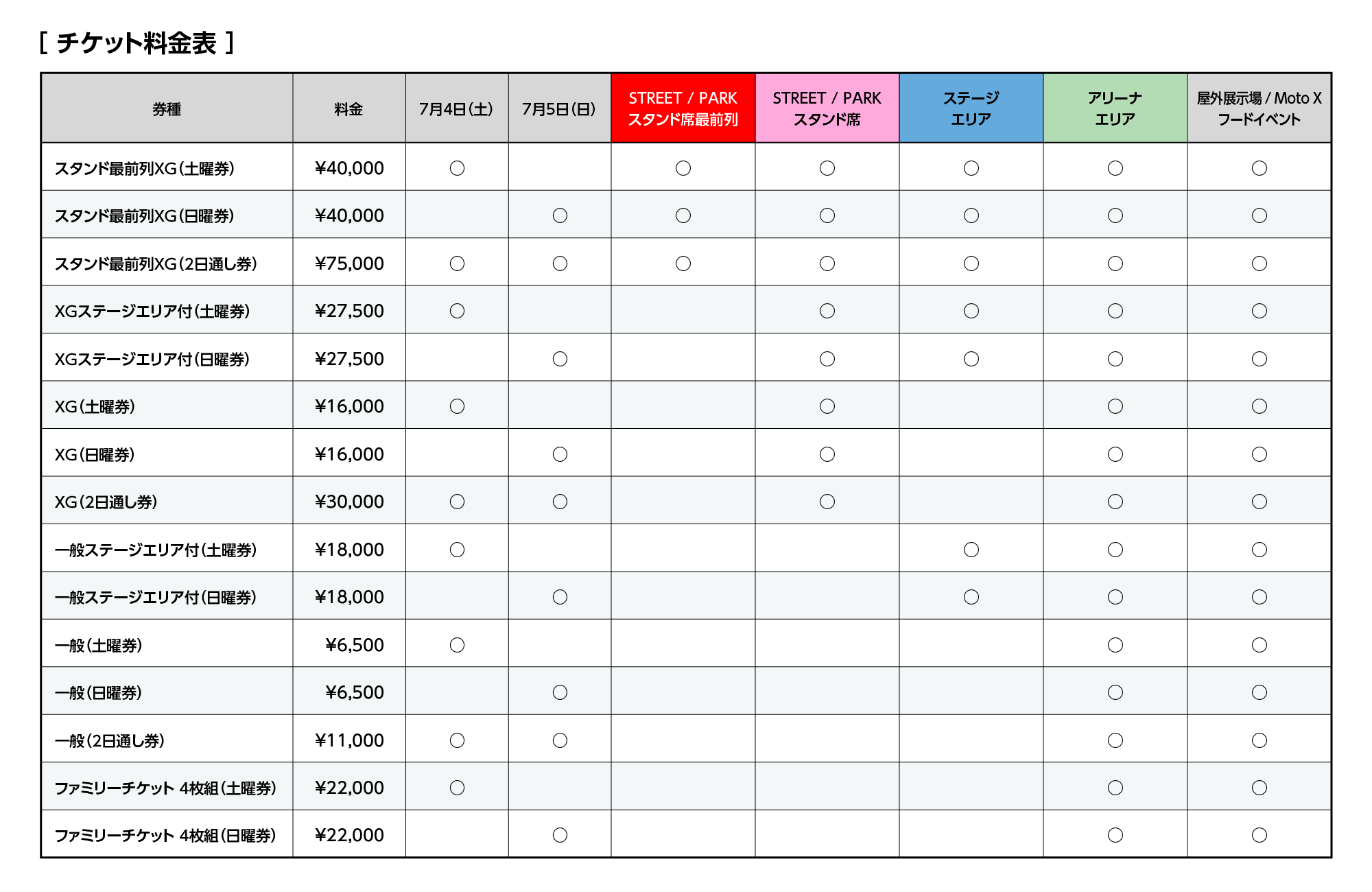Click the red STREET / PARK スタンド席最前列 header

point(683,108)
